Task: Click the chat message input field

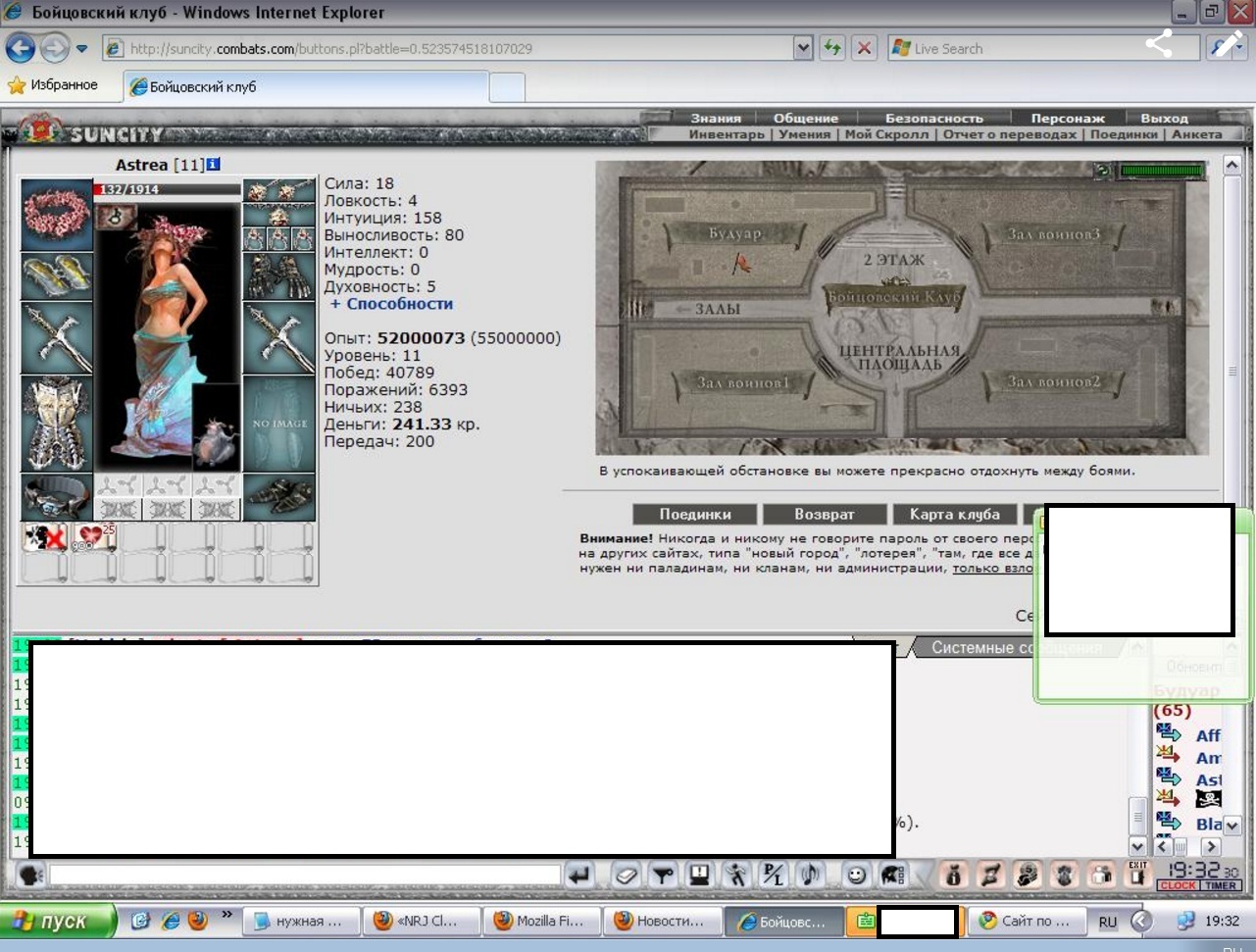Action: pyautogui.click(x=305, y=875)
